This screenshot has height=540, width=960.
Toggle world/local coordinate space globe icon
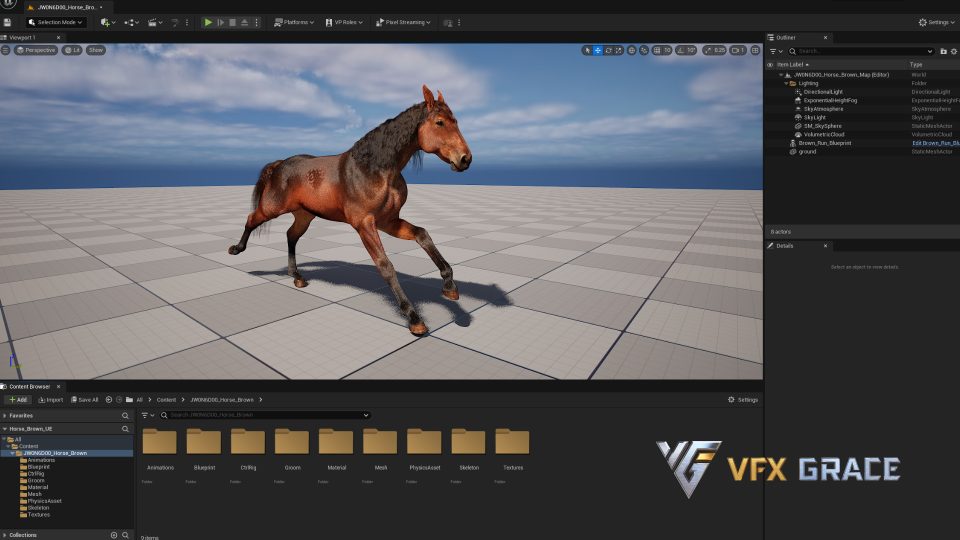pos(632,50)
